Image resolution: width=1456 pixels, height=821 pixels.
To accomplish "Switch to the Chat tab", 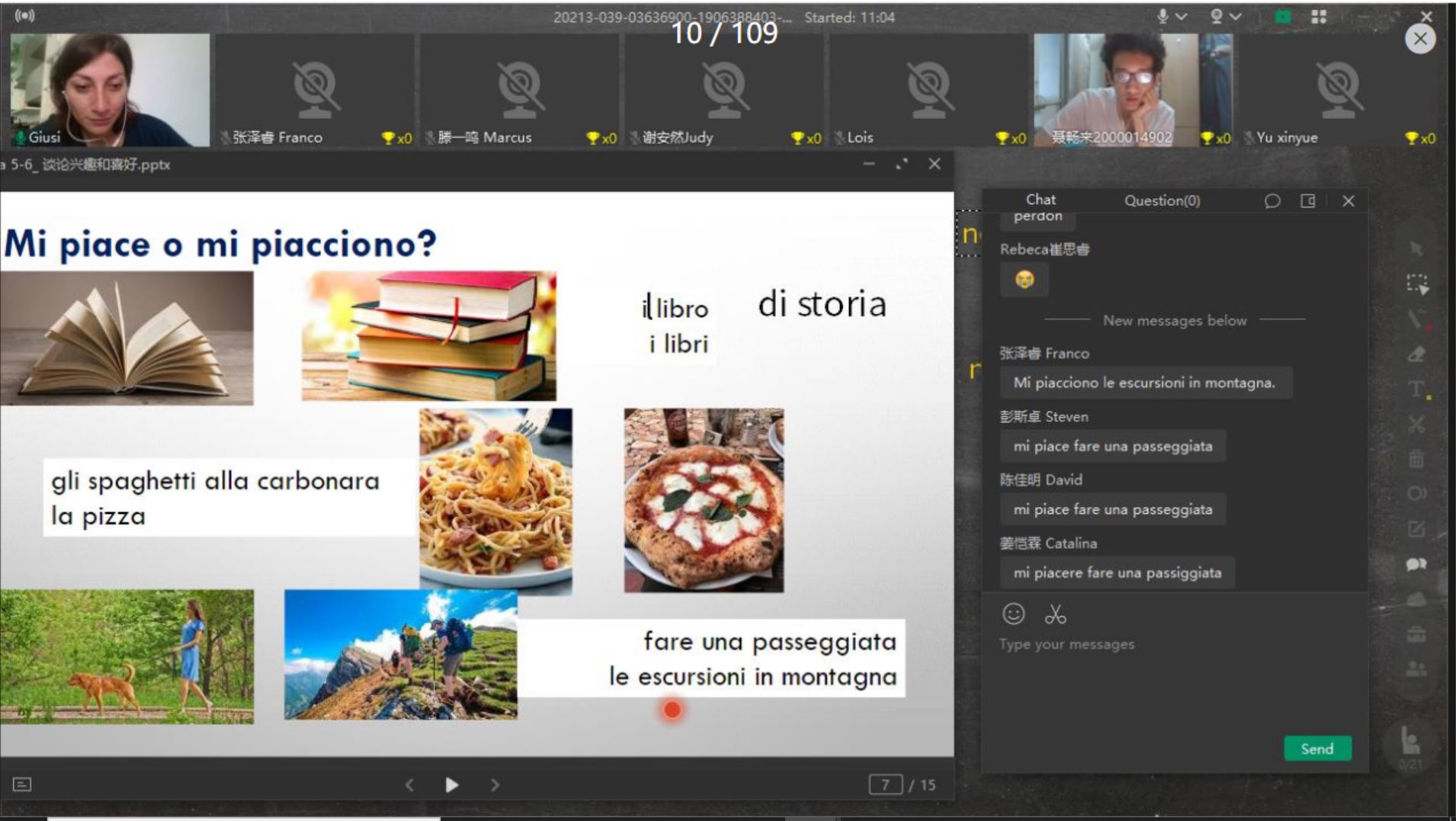I will pos(1041,200).
